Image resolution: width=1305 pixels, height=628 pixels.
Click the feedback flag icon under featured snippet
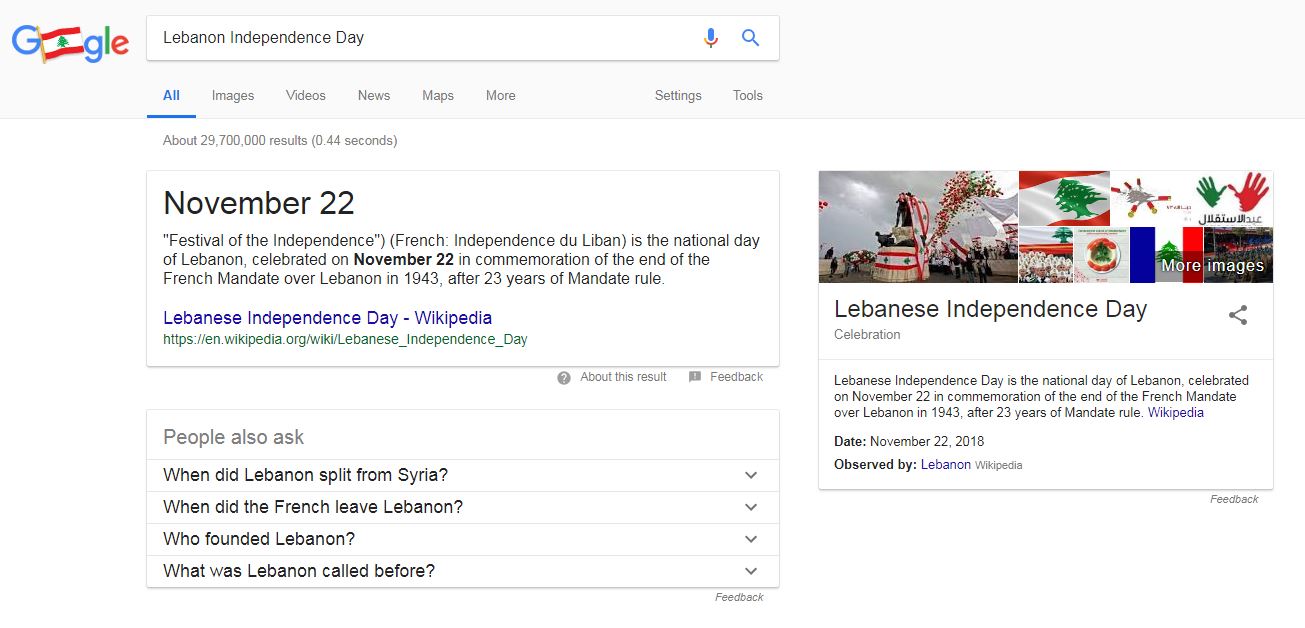point(695,377)
